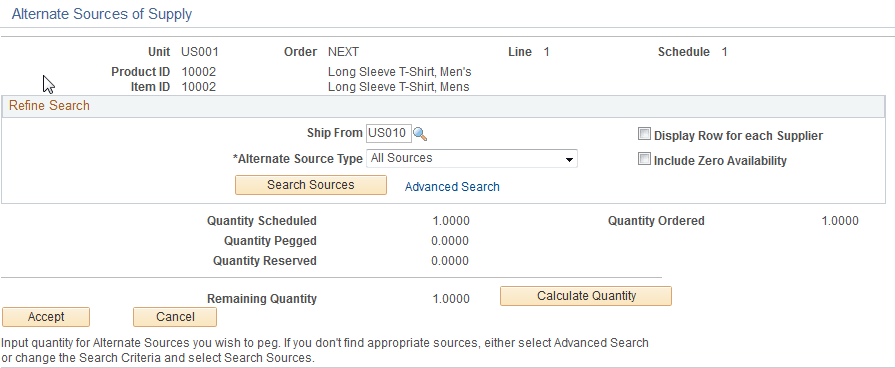The width and height of the screenshot is (895, 368).
Task: Click the Ship From lookup magnifier icon
Action: (x=420, y=134)
